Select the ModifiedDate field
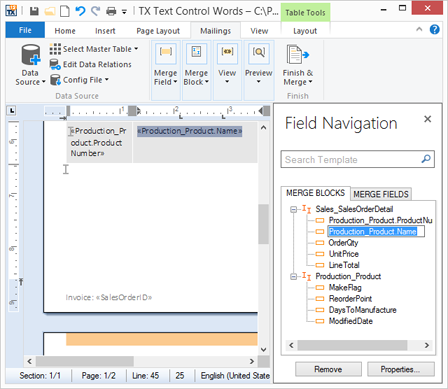The image size is (448, 389). tap(351, 321)
